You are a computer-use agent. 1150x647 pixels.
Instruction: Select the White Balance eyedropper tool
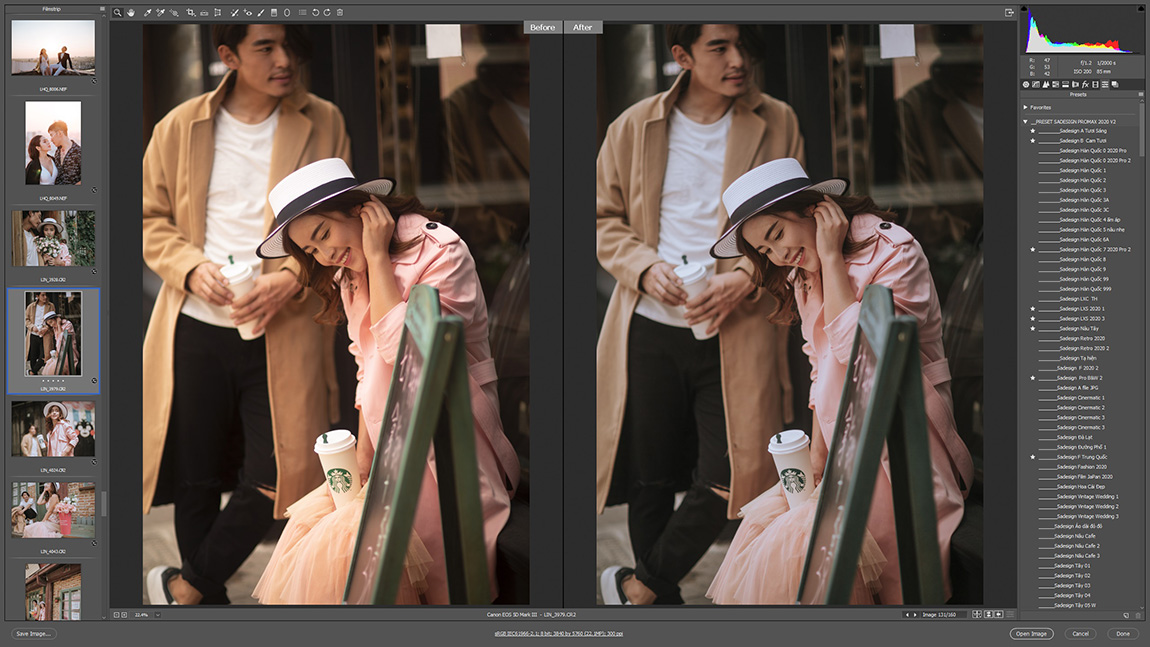[x=147, y=12]
